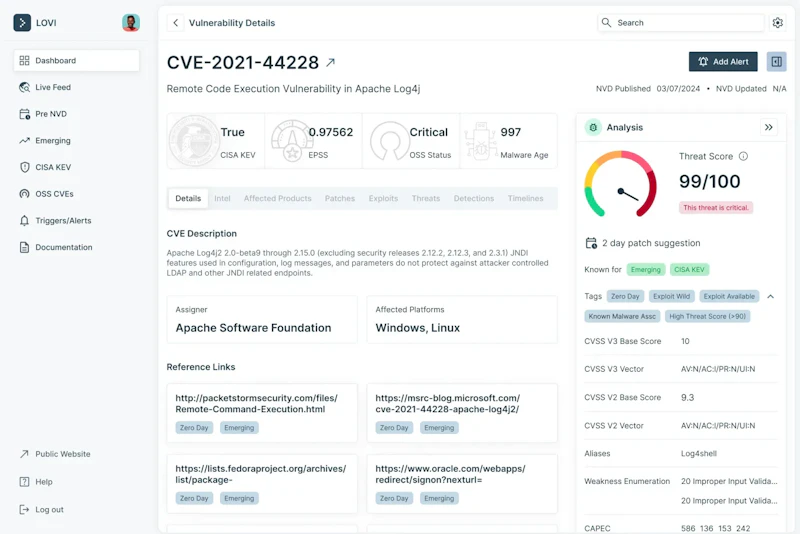This screenshot has width=800, height=534.
Task: Click the threat score gauge dial
Action: tap(620, 185)
